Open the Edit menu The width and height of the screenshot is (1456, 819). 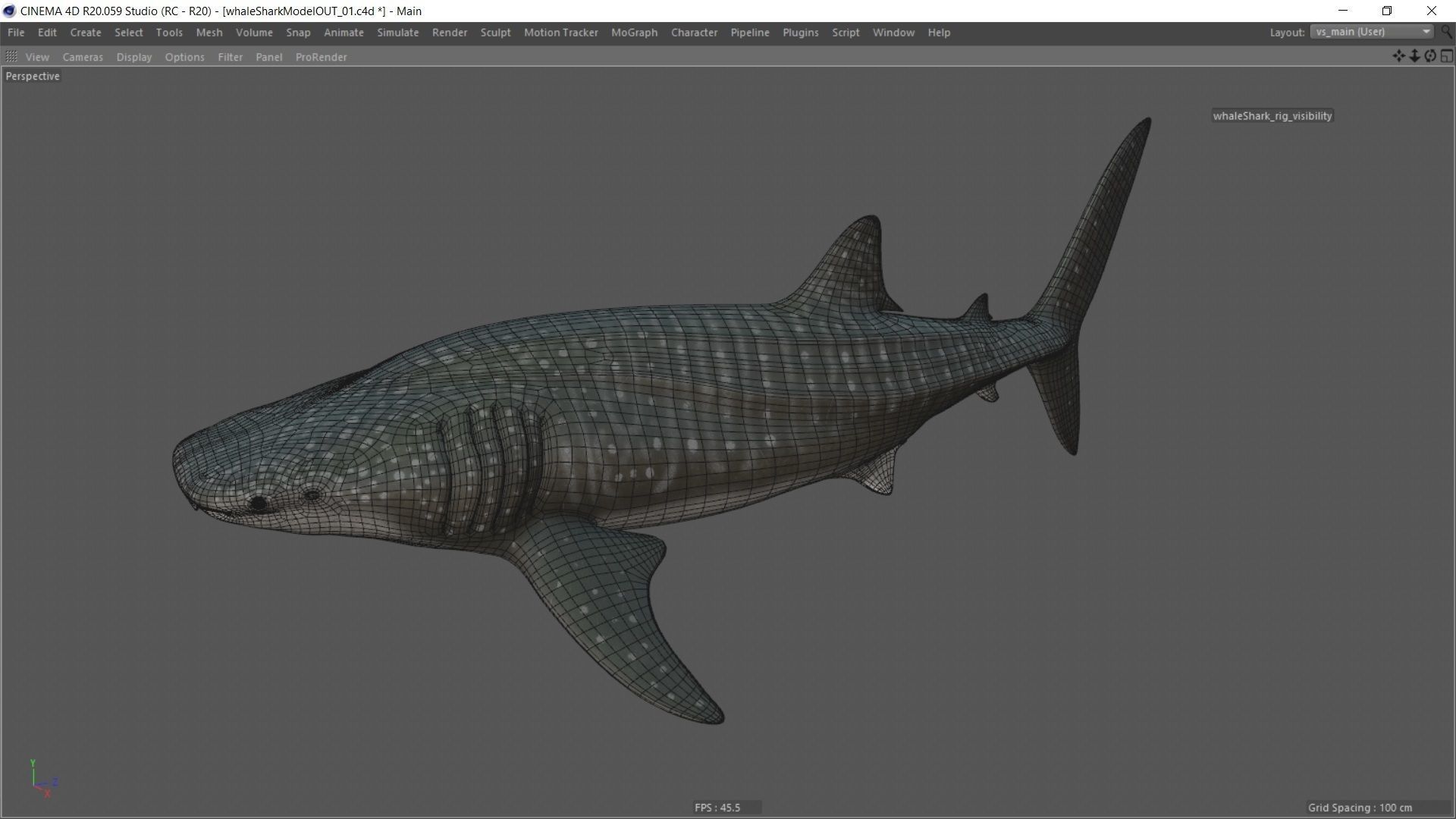click(x=47, y=33)
